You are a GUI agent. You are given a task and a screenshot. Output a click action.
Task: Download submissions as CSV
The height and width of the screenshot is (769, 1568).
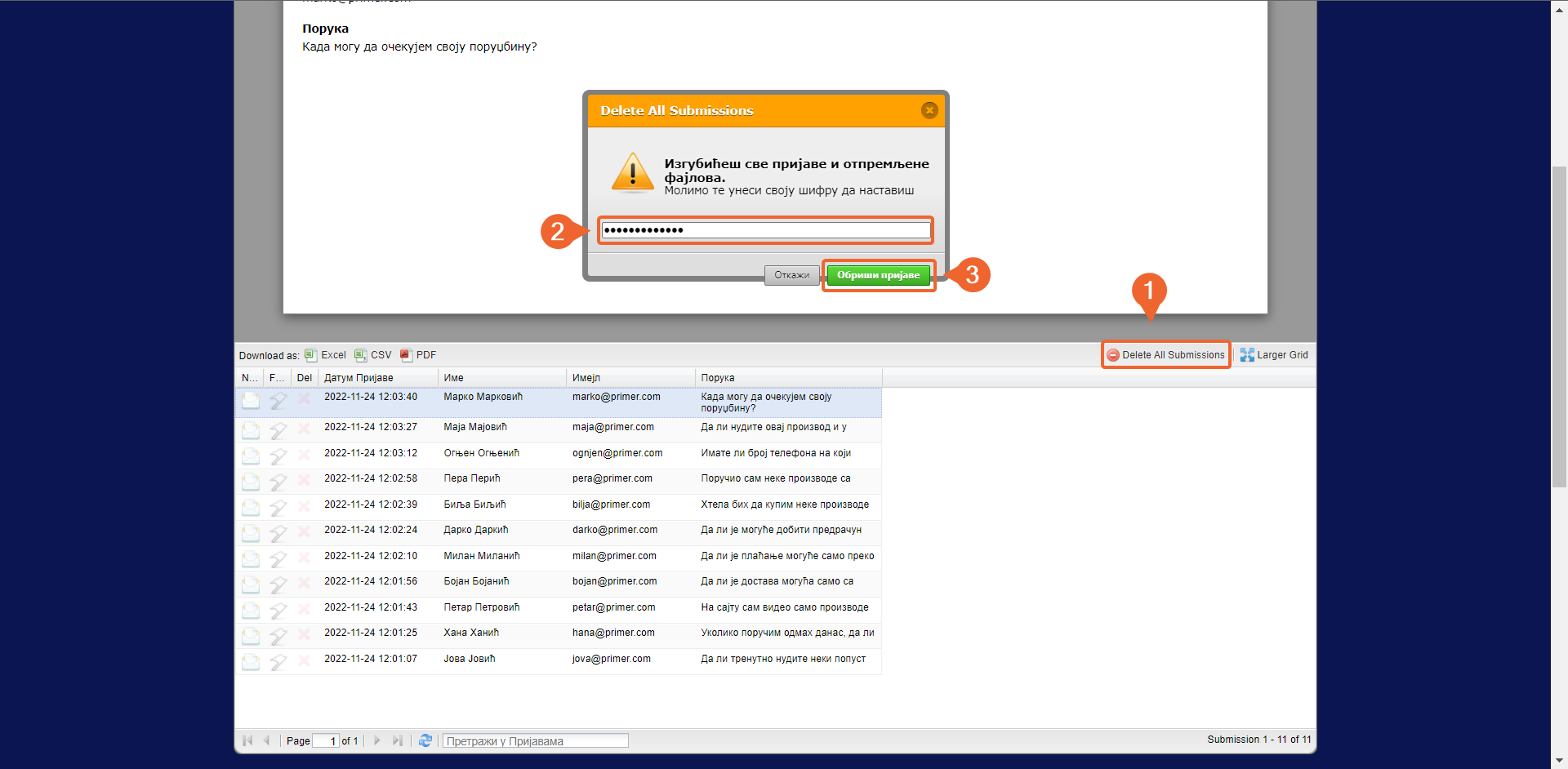point(372,355)
